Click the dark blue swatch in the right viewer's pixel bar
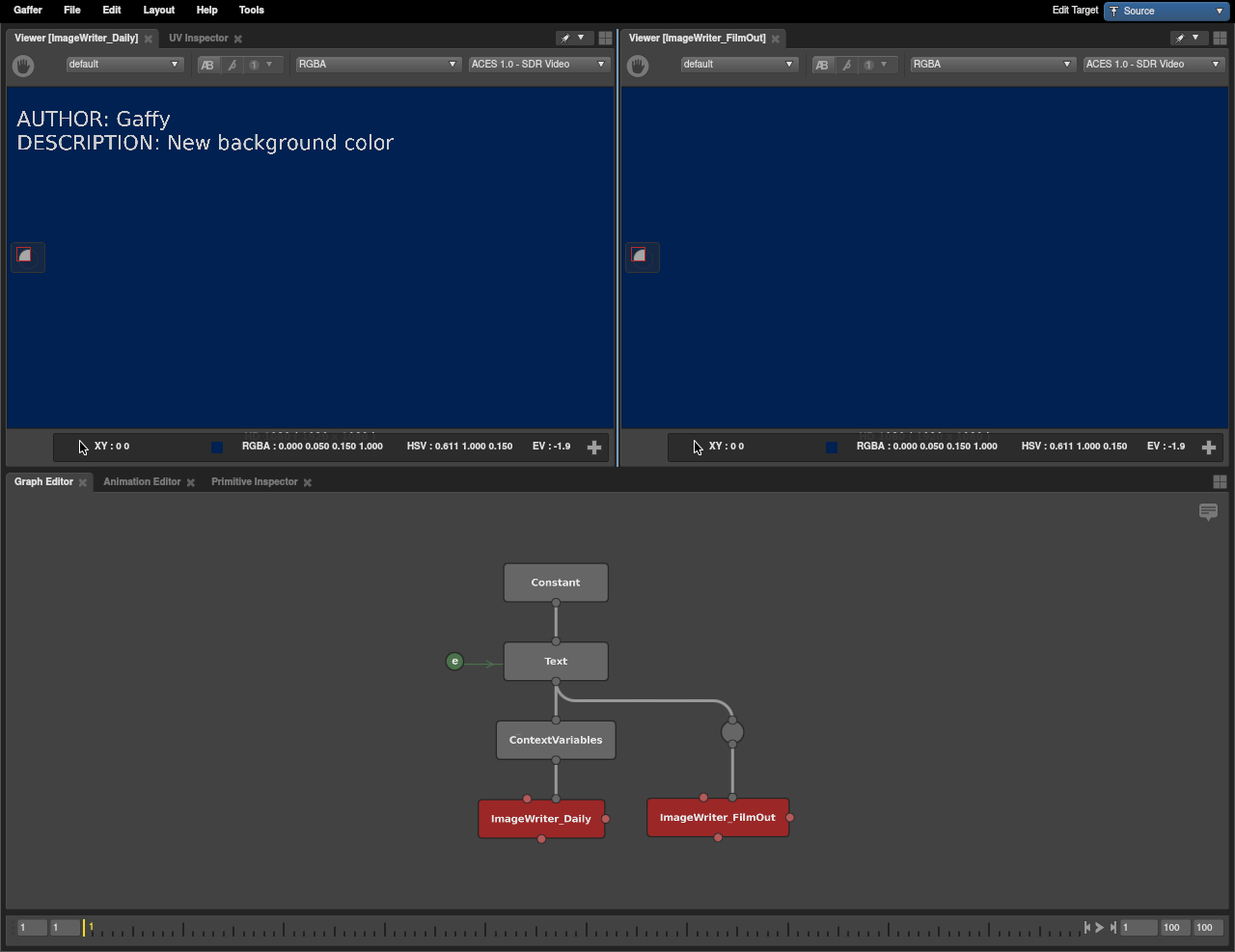Image resolution: width=1235 pixels, height=952 pixels. click(832, 447)
